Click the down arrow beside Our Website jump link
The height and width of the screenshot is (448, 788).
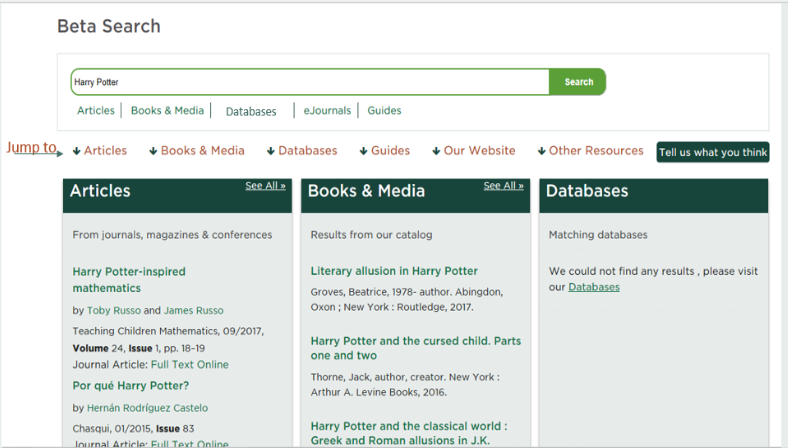coord(436,151)
